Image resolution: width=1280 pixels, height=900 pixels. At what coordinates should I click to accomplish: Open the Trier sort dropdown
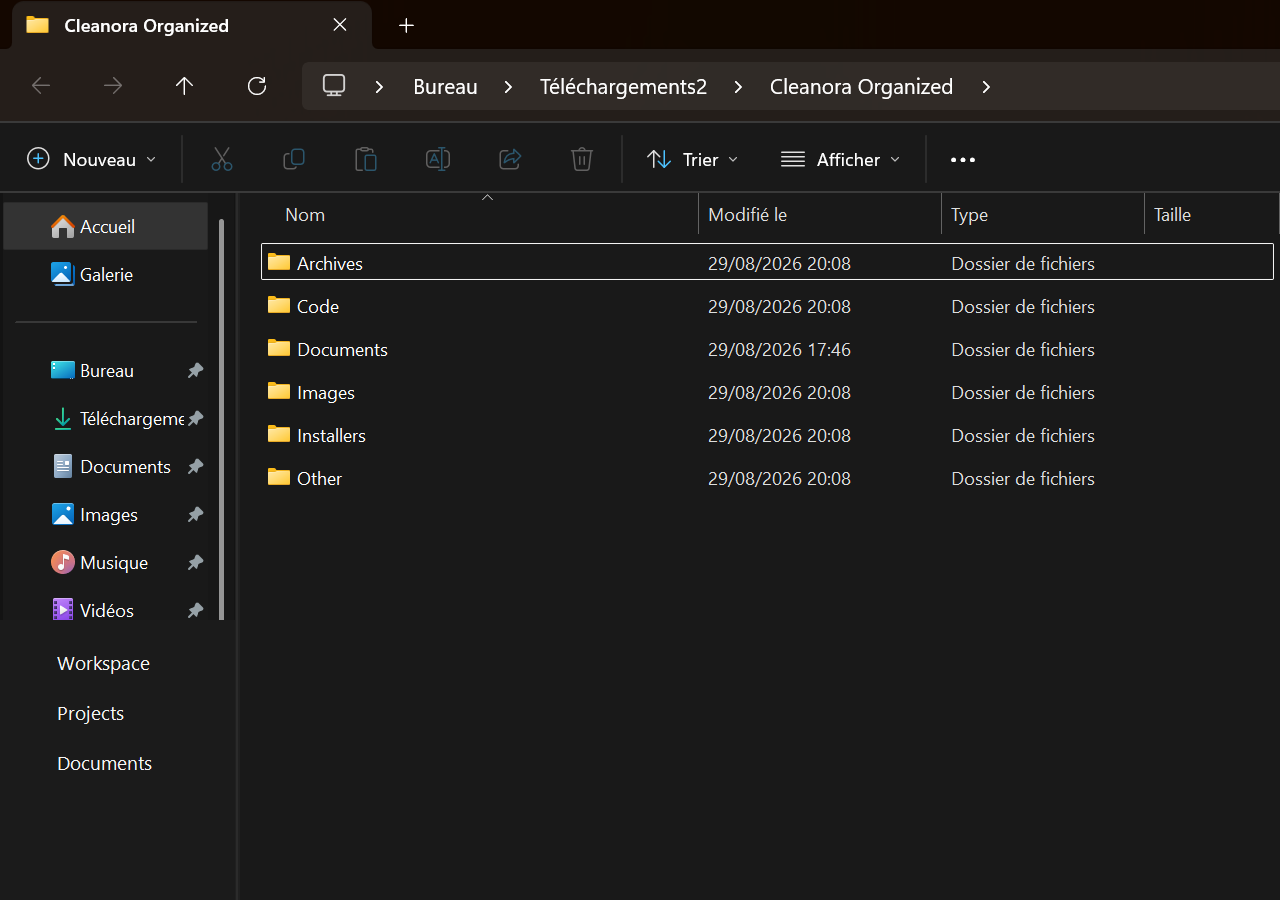point(693,159)
